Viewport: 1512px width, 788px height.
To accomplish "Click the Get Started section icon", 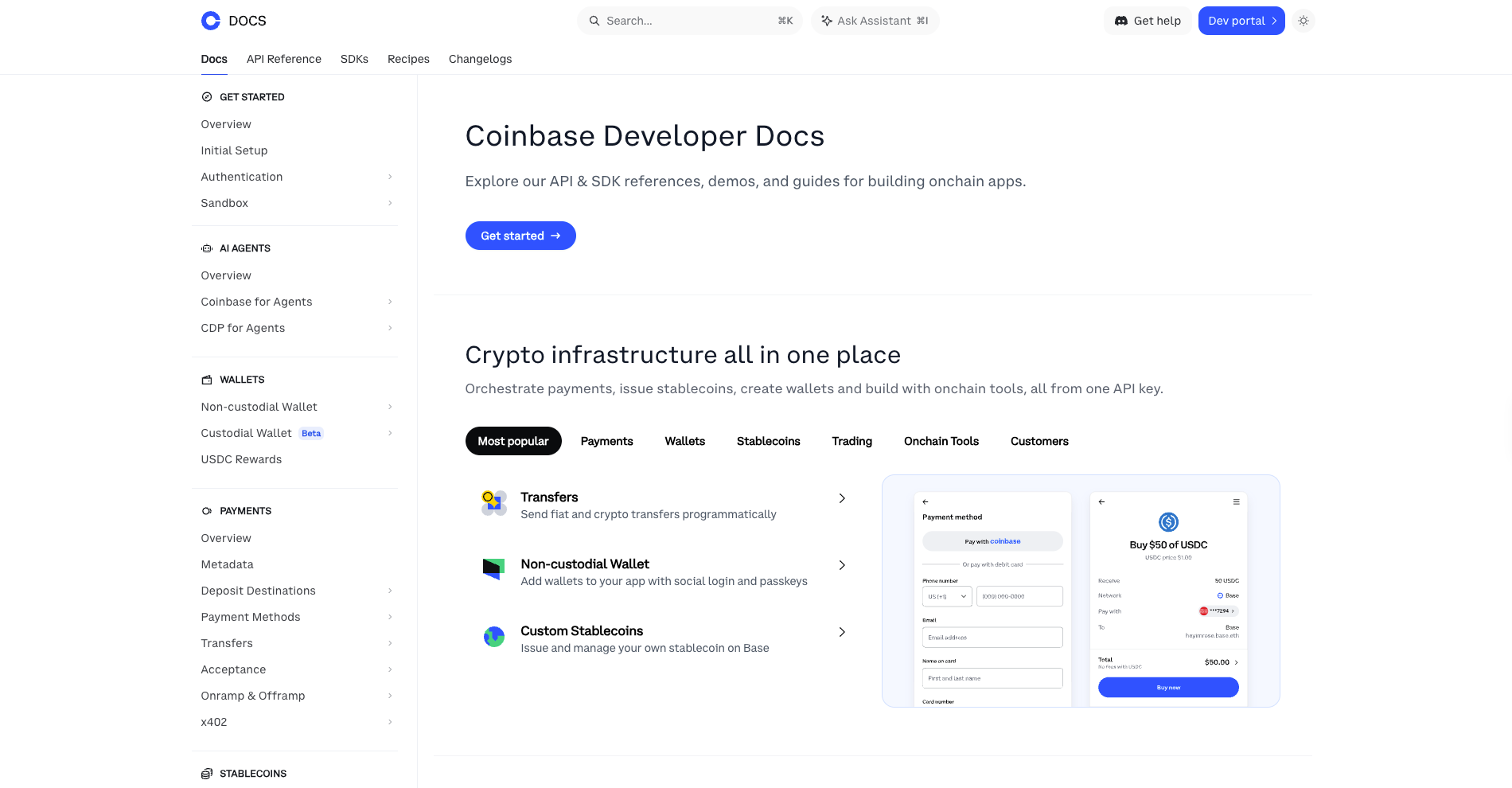I will (207, 97).
